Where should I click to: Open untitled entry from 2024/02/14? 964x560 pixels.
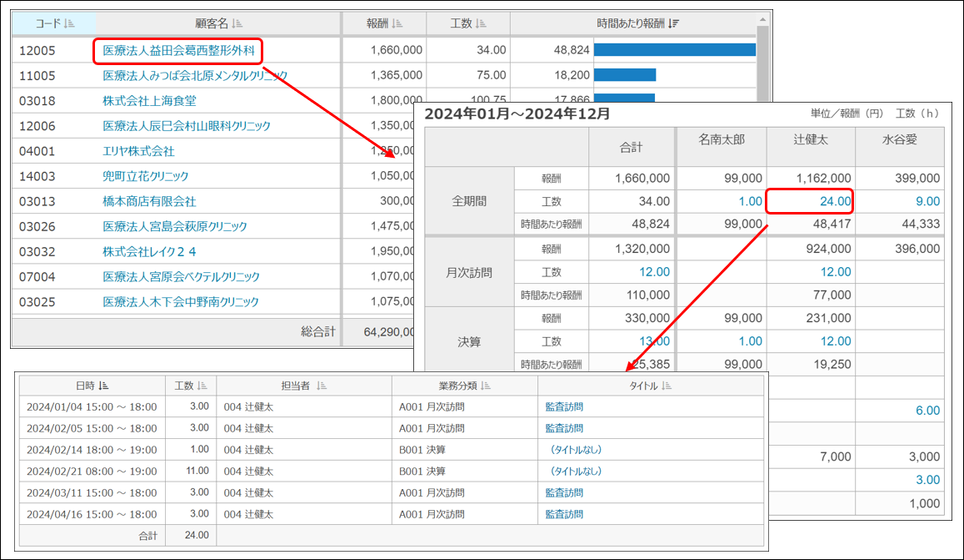(575, 450)
